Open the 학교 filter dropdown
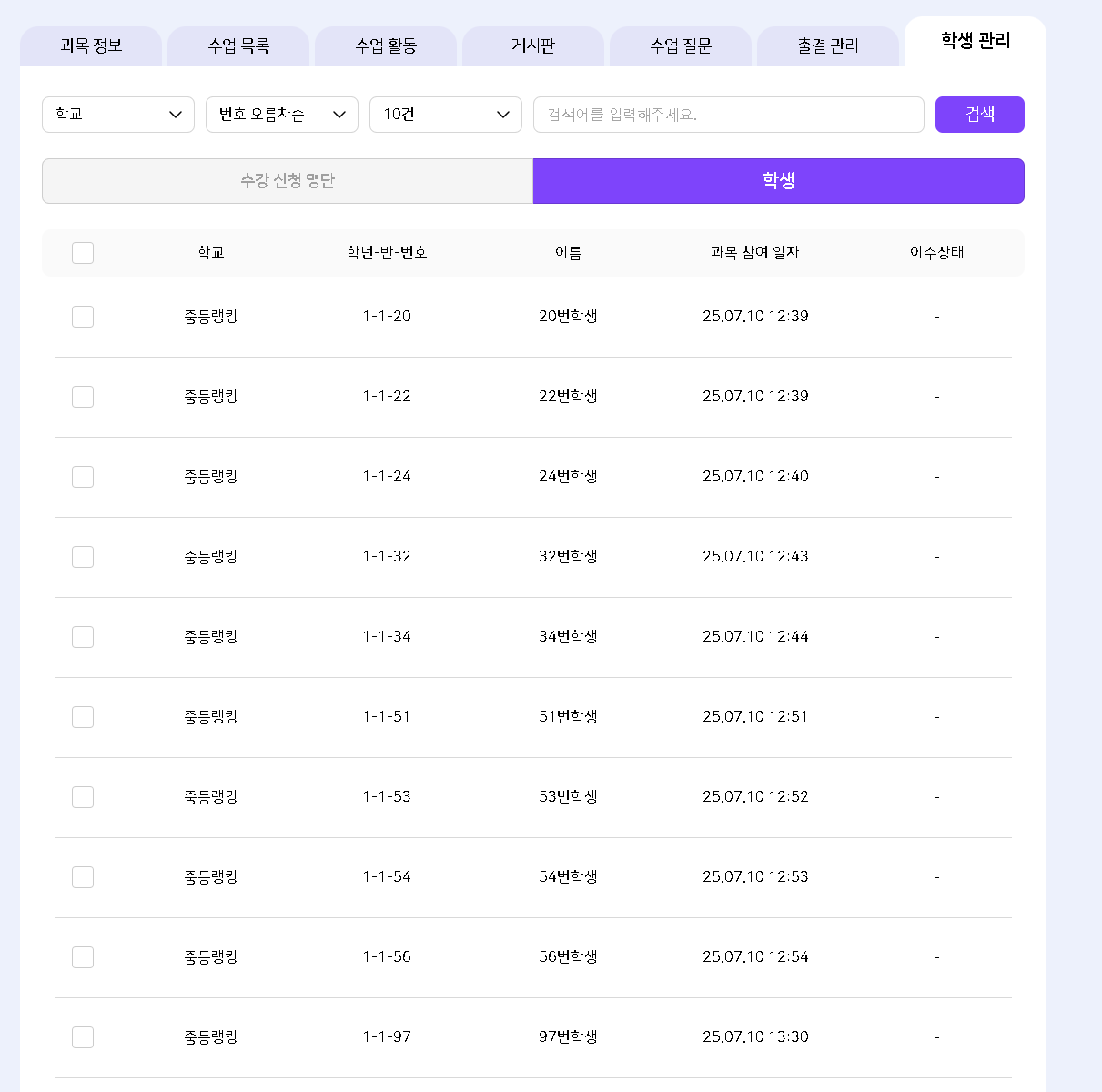The image size is (1102, 1092). pos(118,115)
